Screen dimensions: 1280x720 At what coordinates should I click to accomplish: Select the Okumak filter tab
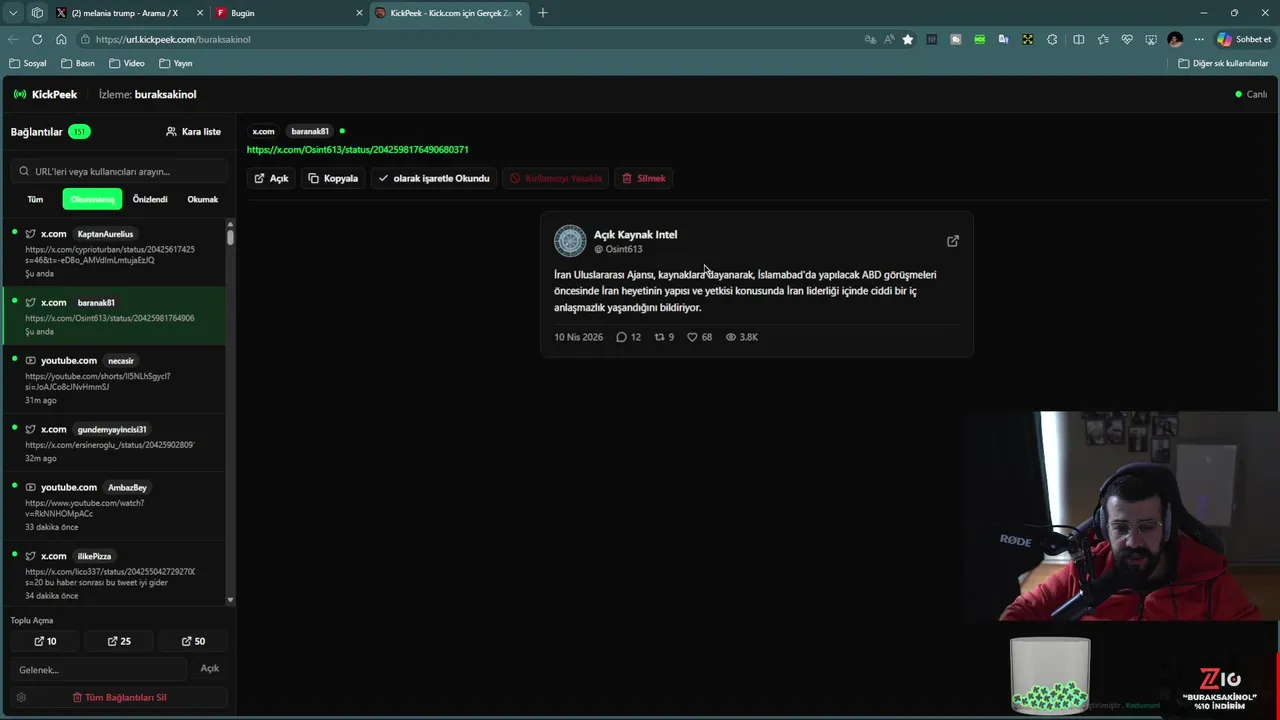tap(202, 199)
